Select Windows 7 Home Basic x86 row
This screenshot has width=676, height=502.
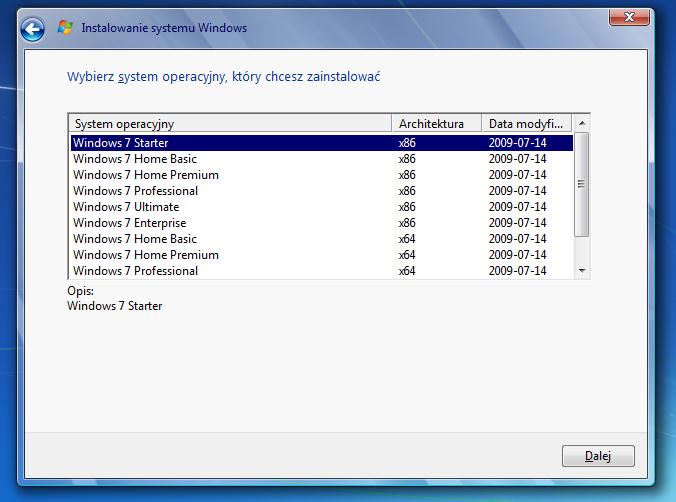322,159
